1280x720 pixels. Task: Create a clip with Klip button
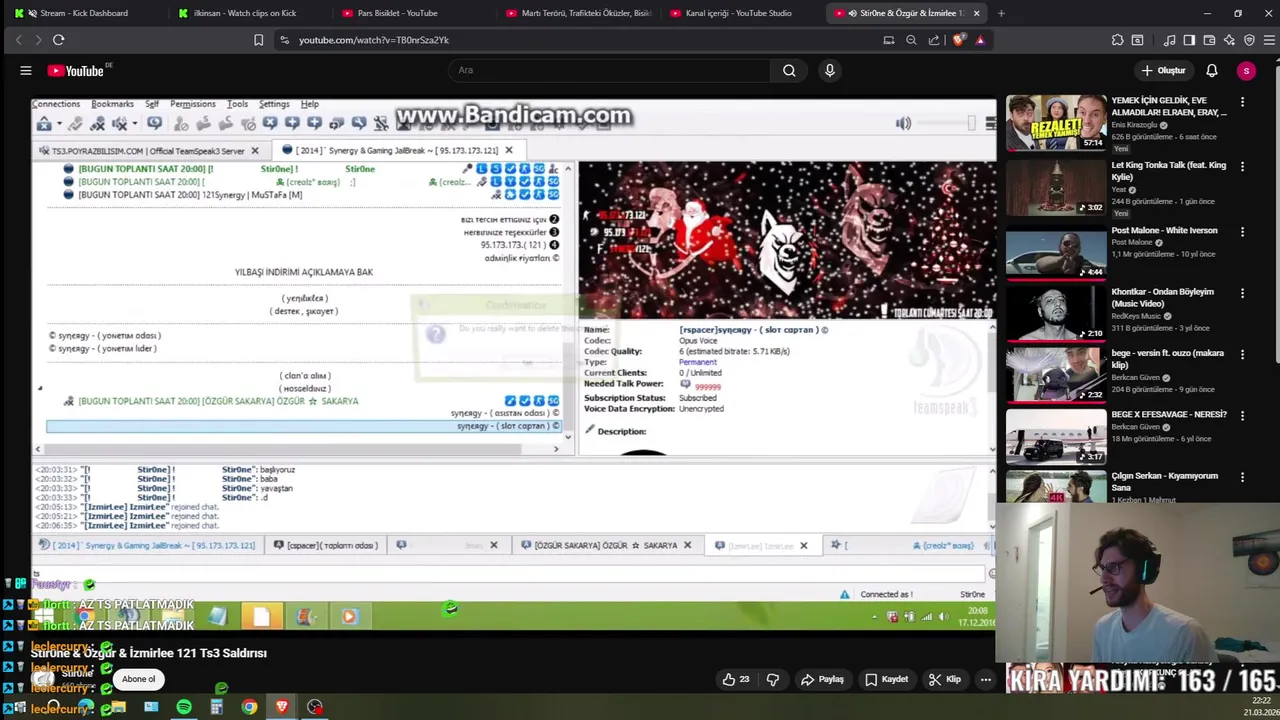click(x=944, y=679)
